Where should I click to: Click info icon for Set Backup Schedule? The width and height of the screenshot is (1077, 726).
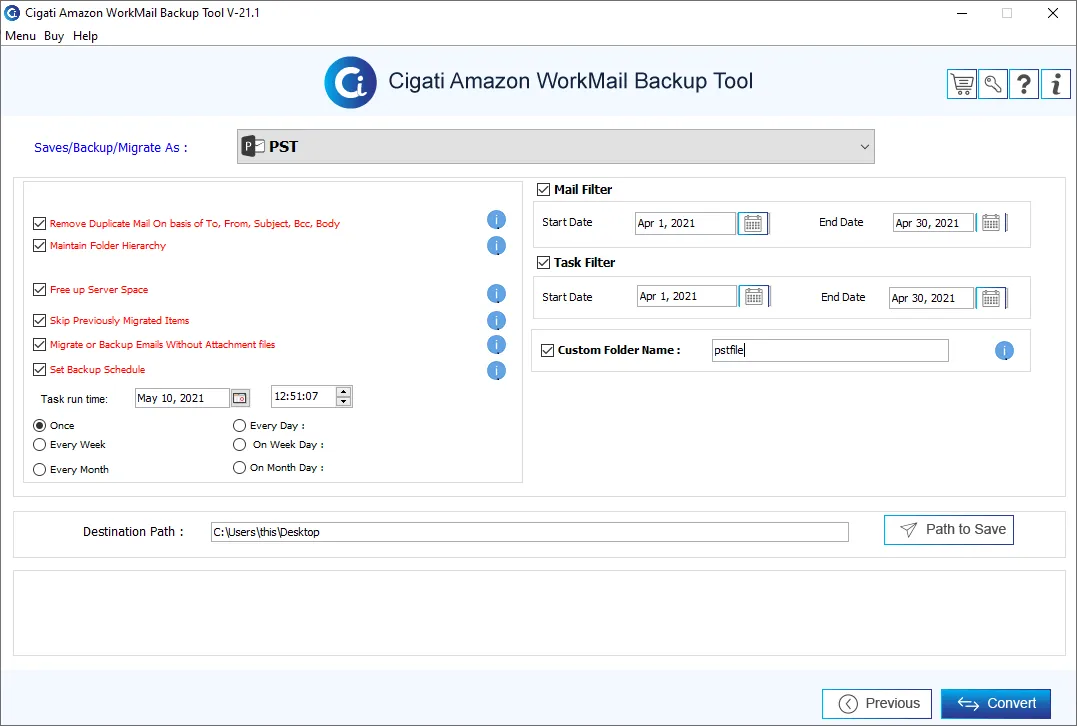pos(497,371)
